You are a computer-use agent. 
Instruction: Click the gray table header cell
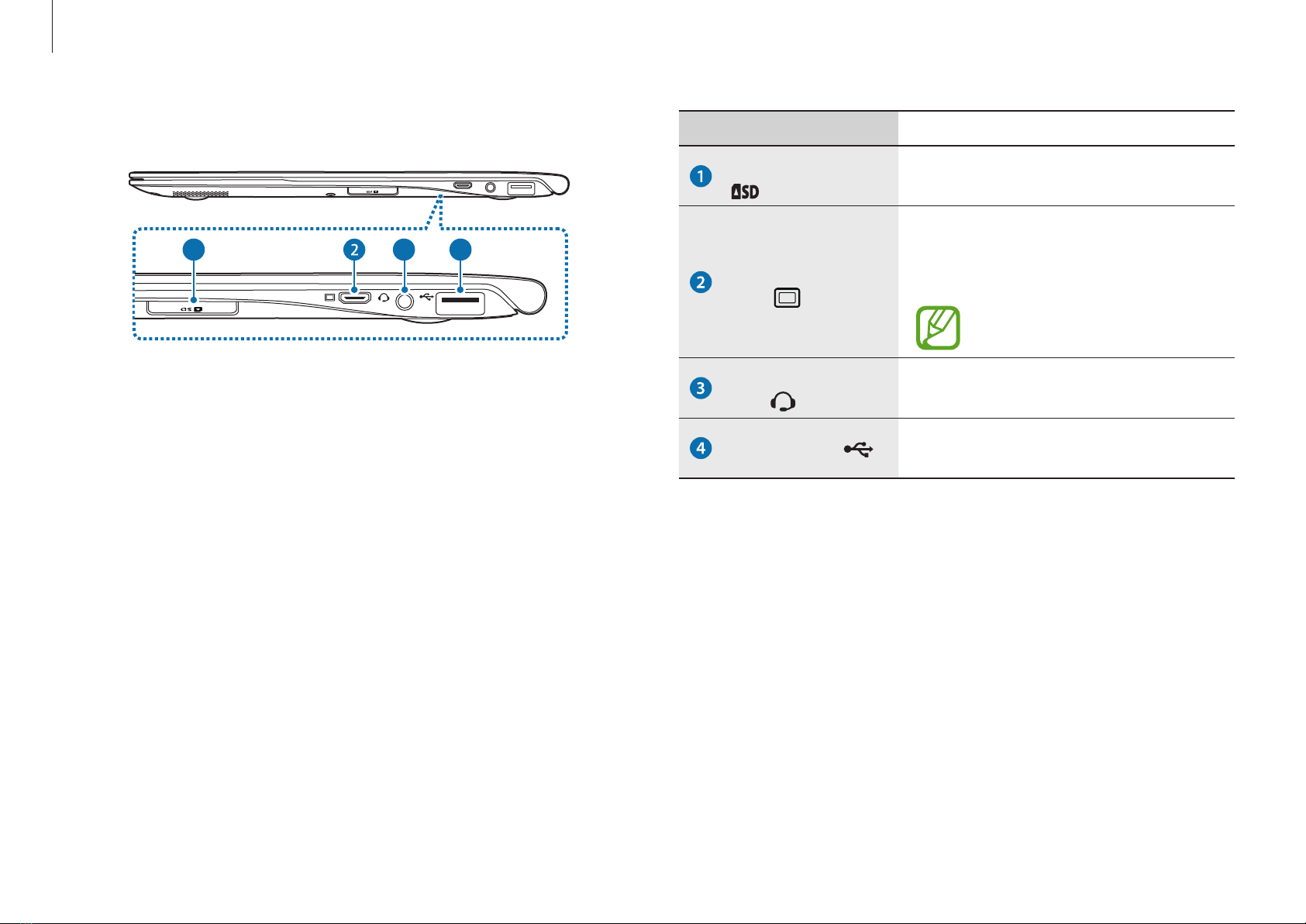tap(788, 129)
